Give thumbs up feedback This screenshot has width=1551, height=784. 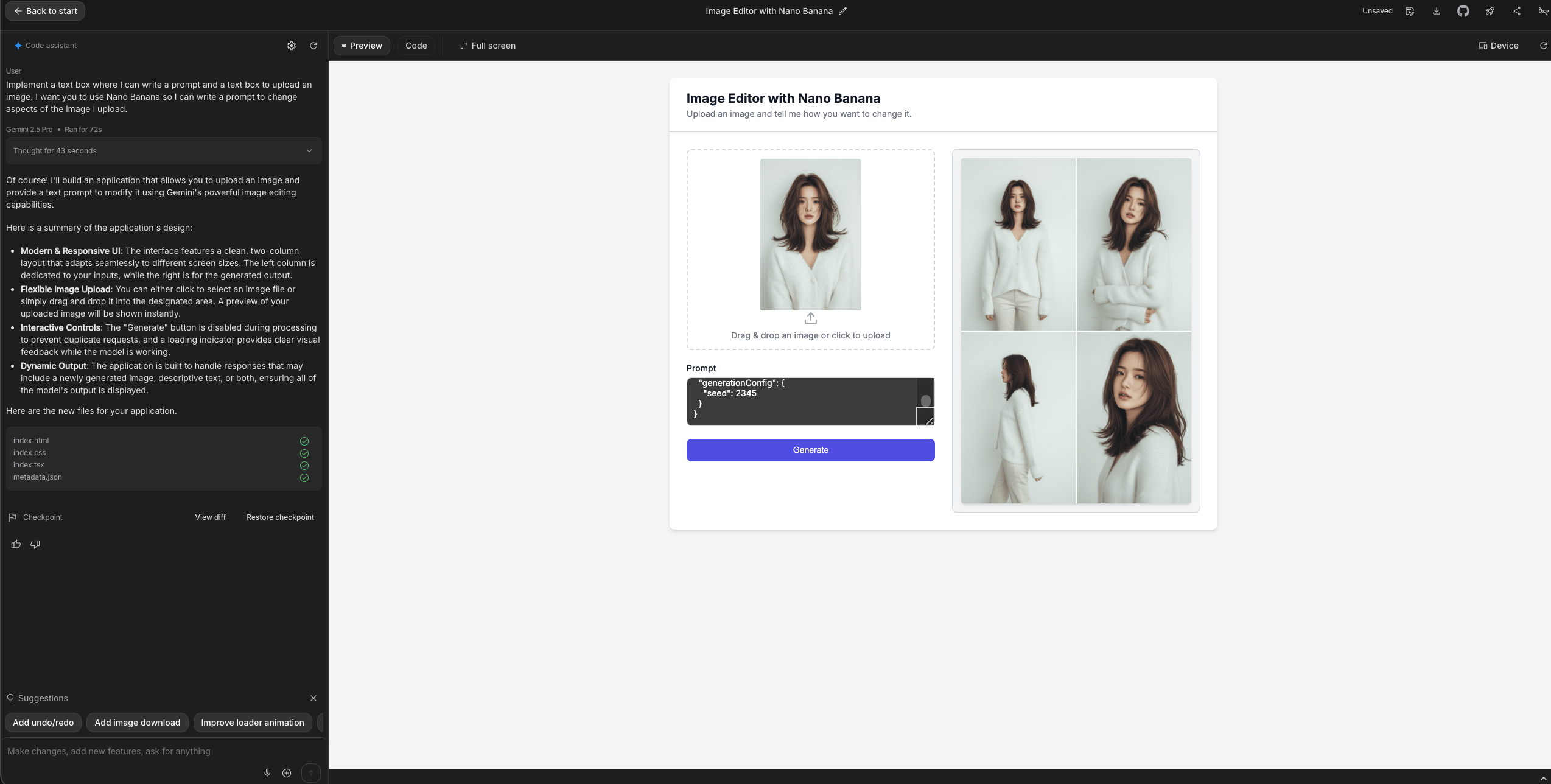pos(16,544)
